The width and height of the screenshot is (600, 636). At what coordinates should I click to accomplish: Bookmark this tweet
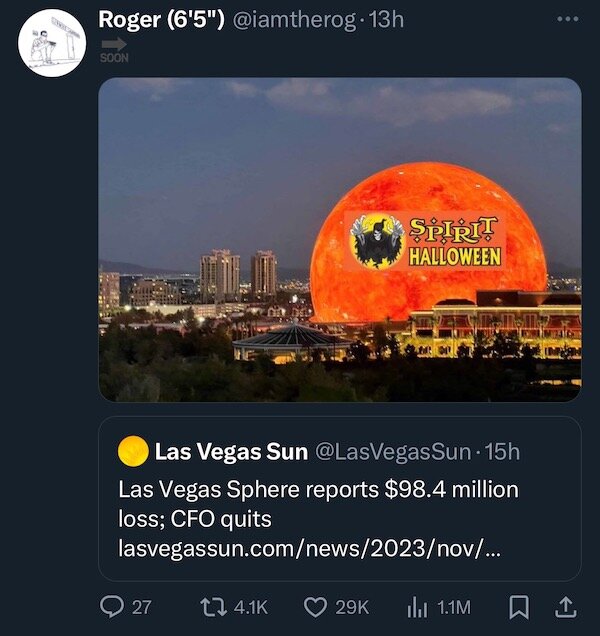[520, 606]
